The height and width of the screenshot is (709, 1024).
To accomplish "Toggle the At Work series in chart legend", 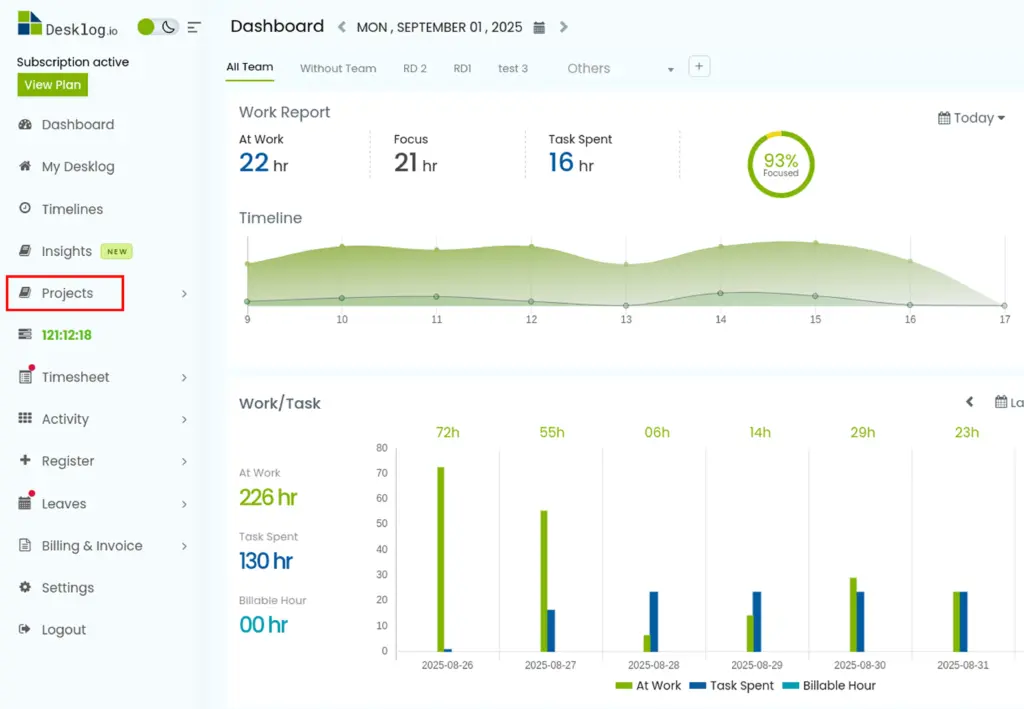I will [x=648, y=685].
